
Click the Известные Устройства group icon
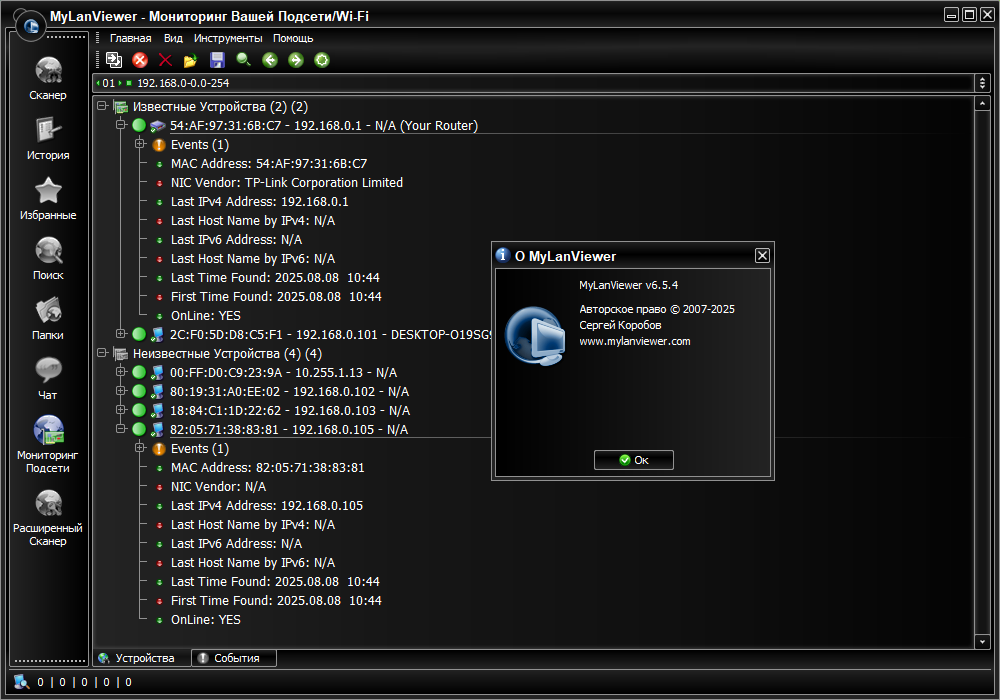pyautogui.click(x=121, y=106)
